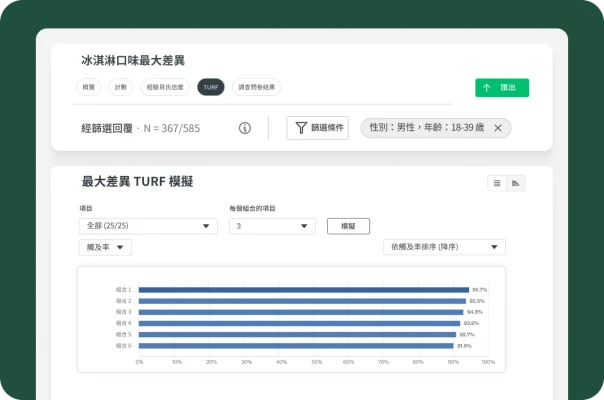The width and height of the screenshot is (604, 400).
Task: Click the 性別：男性，年齡：18-39 歲 filter chip
Action: tap(436, 128)
